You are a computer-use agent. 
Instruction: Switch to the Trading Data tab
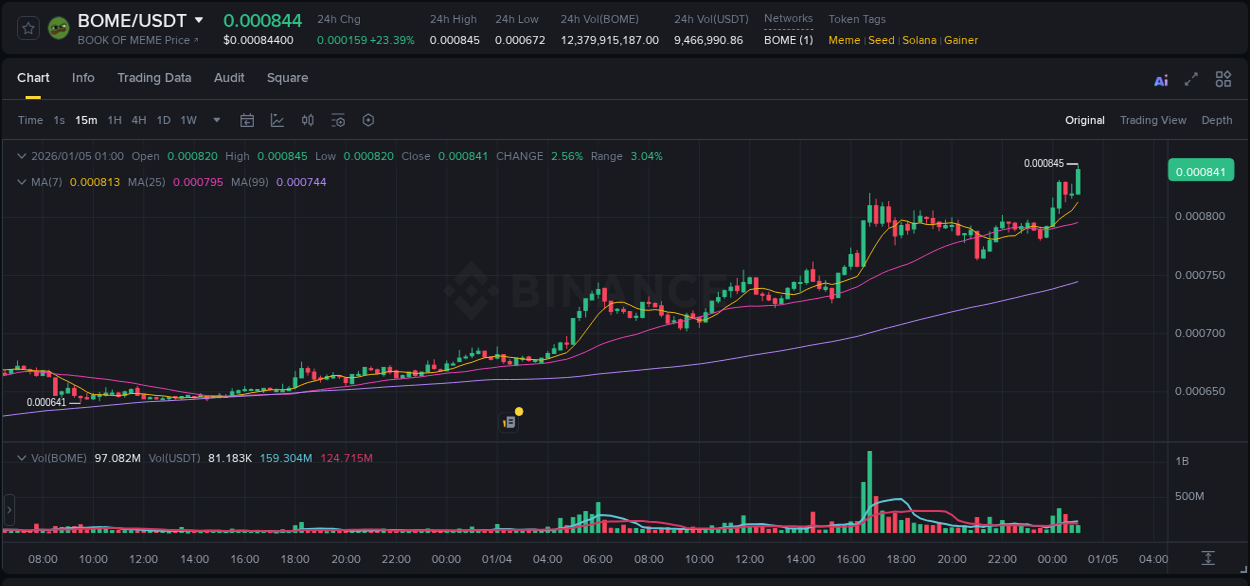click(154, 78)
